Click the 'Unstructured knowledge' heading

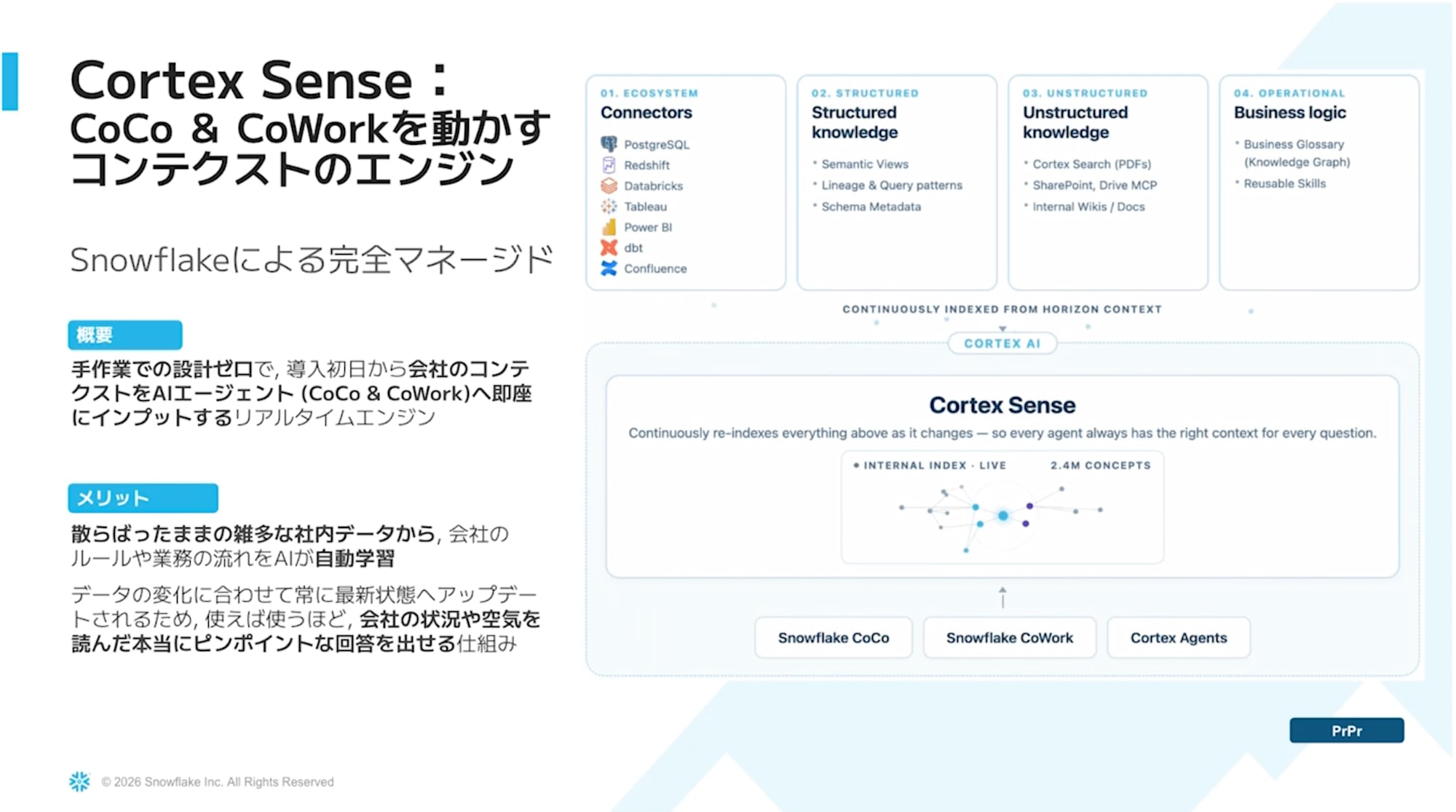pyautogui.click(x=1075, y=122)
